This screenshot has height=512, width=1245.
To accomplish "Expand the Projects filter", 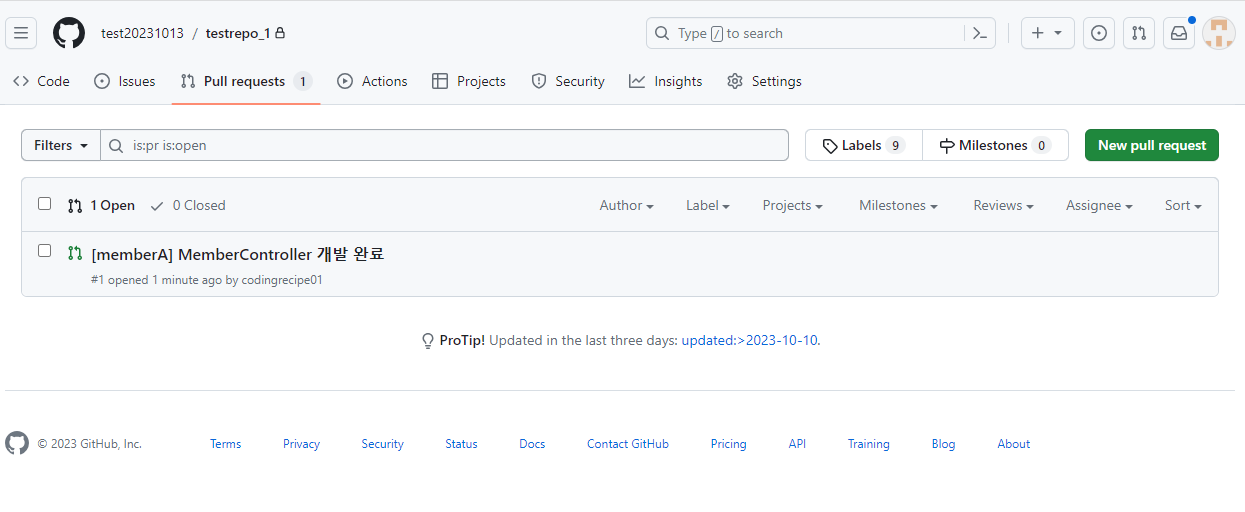I will point(793,205).
